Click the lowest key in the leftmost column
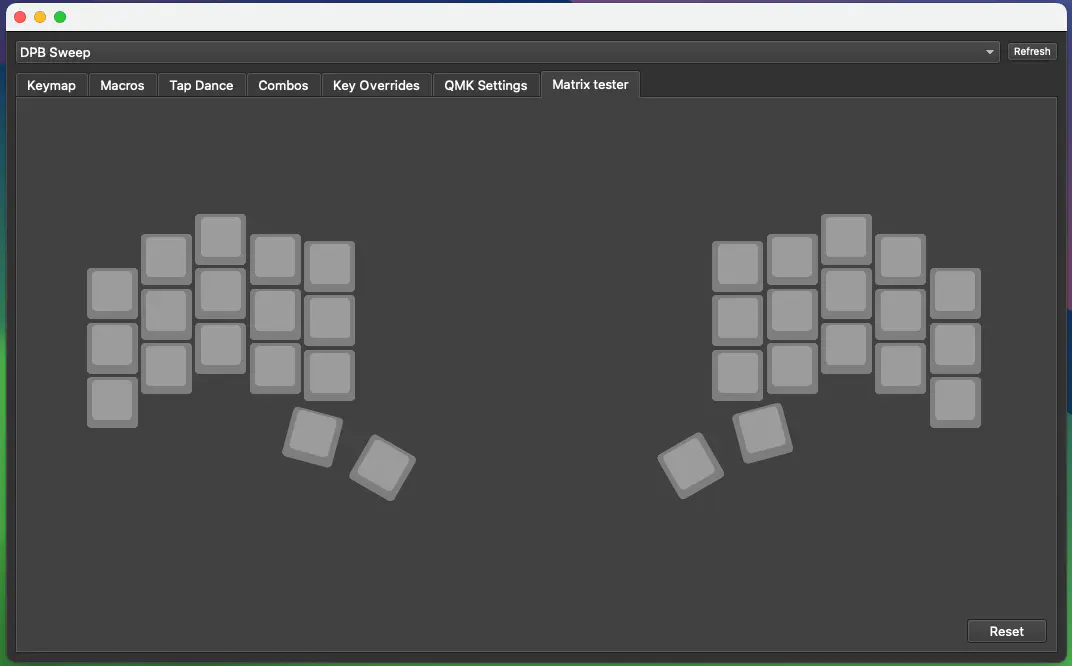The height and width of the screenshot is (666, 1072). coord(112,402)
